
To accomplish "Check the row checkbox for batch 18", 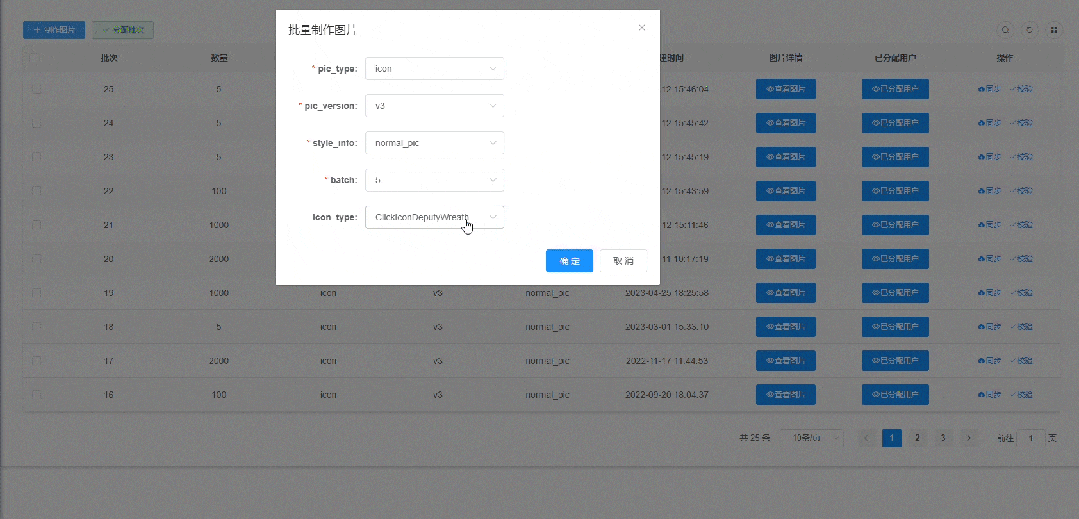I will point(36,326).
